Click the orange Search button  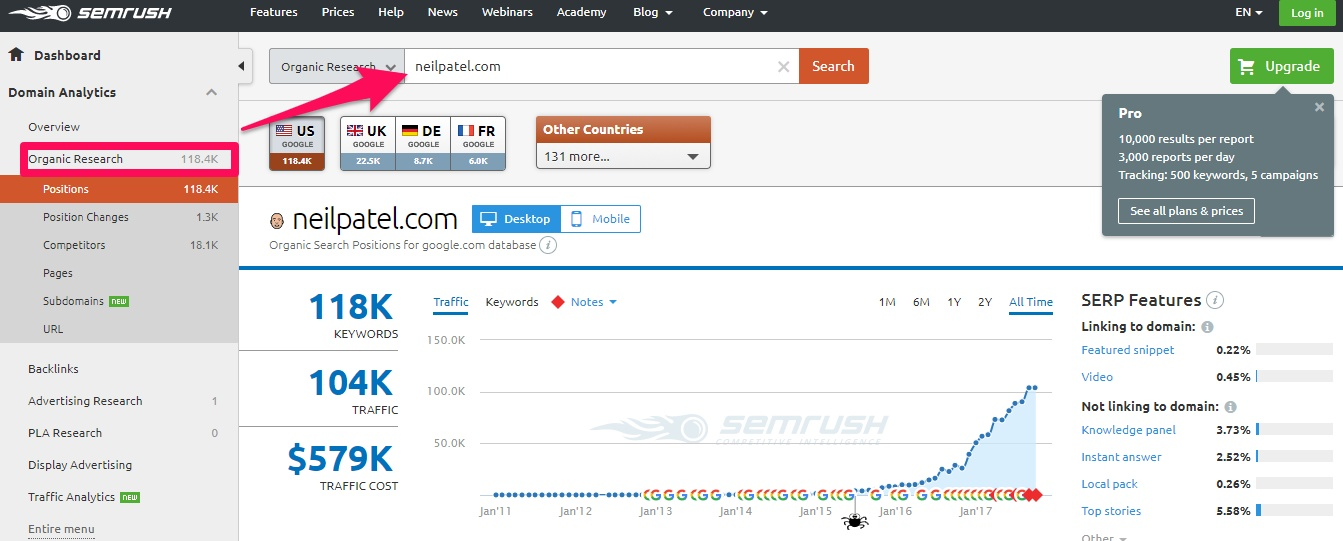[833, 66]
